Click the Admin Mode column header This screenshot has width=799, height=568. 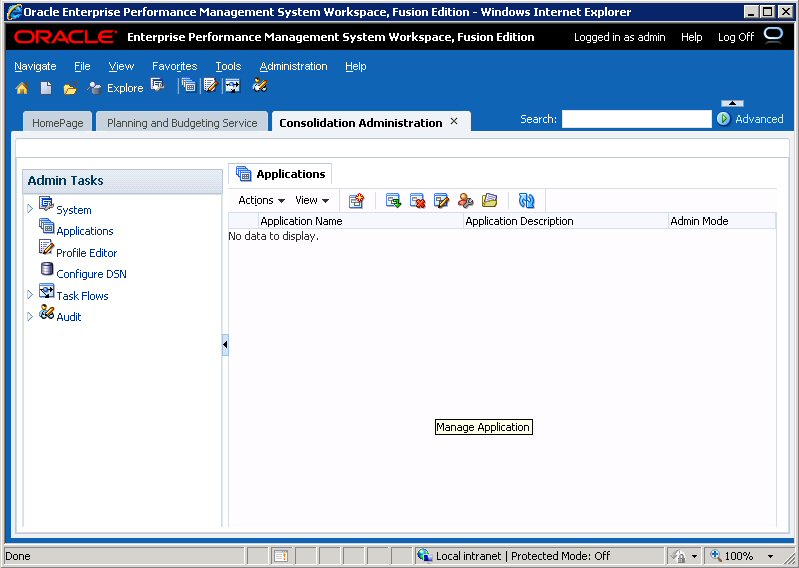(722, 221)
